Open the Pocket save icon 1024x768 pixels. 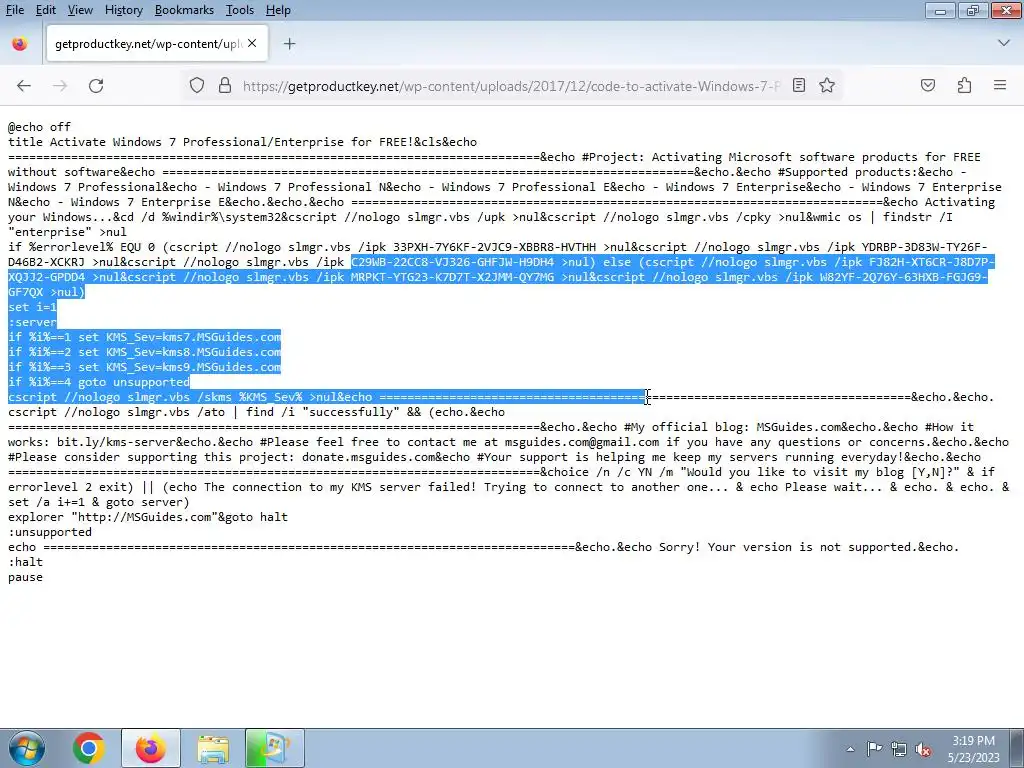[928, 86]
